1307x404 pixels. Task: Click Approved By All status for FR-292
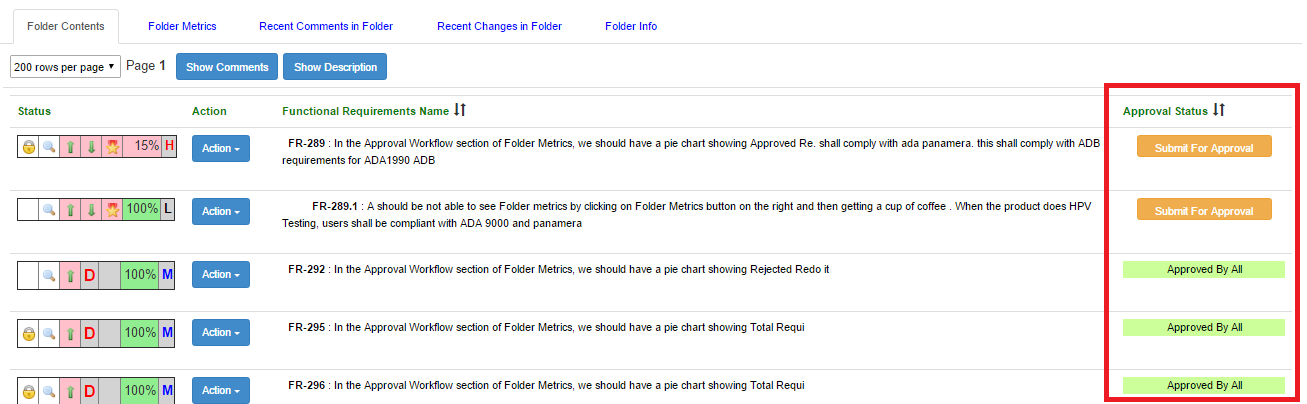point(1204,269)
